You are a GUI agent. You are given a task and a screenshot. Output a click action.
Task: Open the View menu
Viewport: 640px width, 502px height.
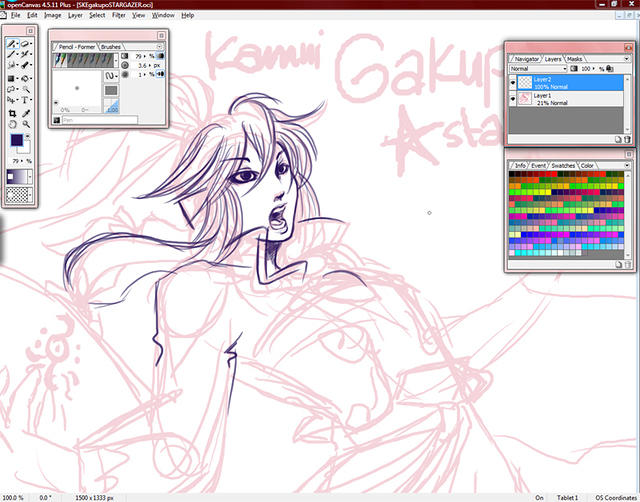coord(138,15)
